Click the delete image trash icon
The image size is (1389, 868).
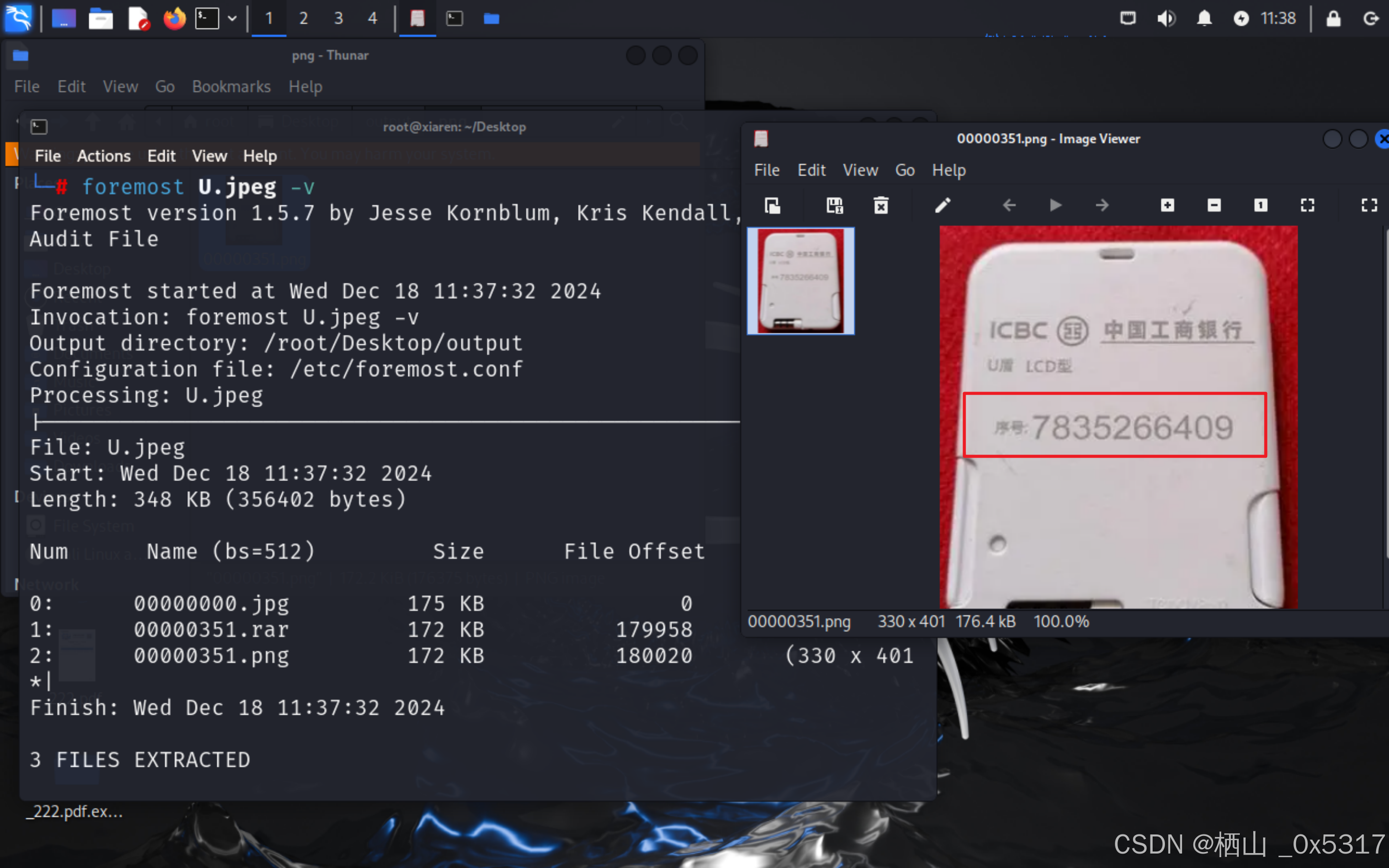[x=881, y=205]
